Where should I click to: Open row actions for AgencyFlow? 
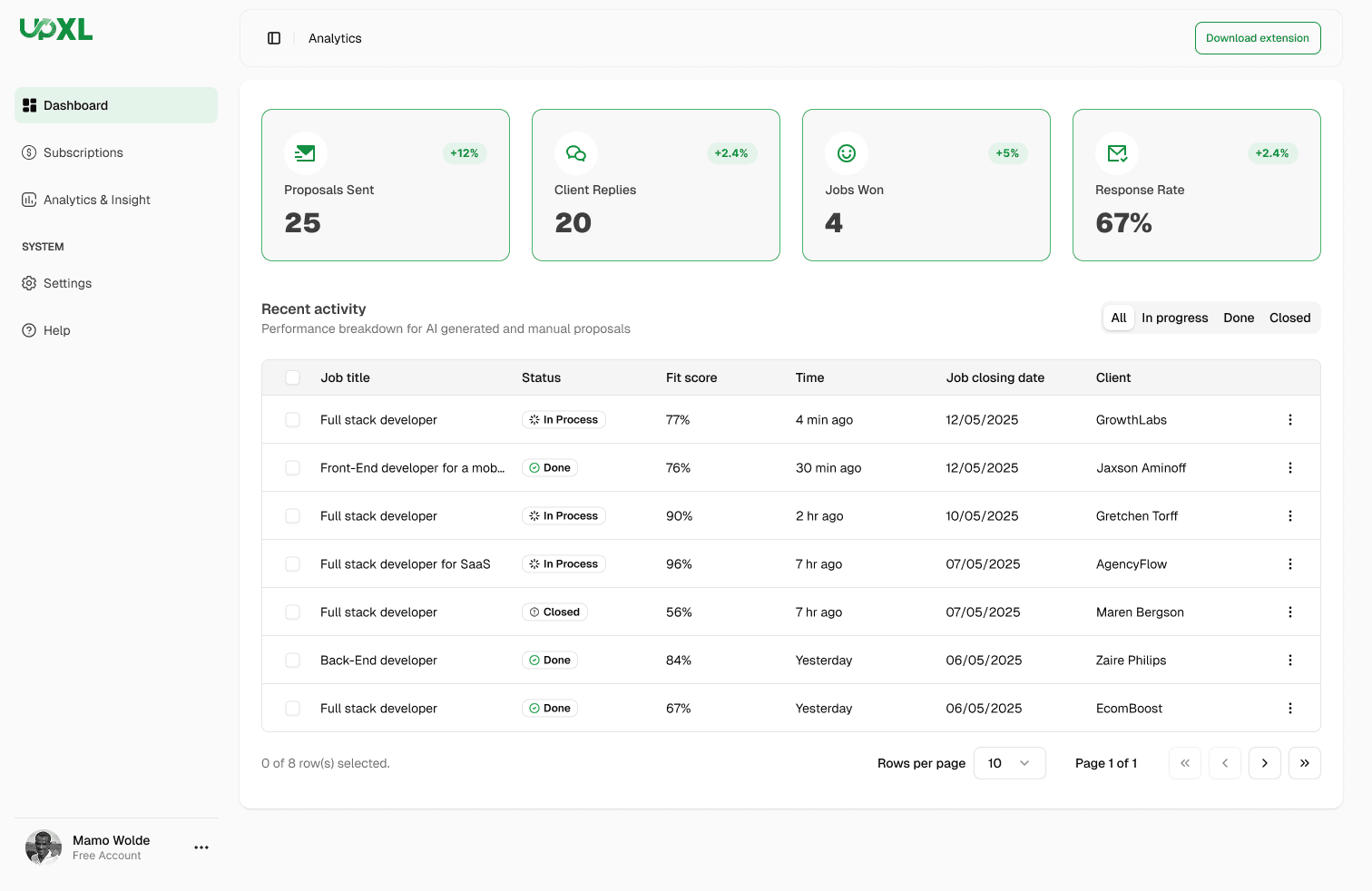1290,563
